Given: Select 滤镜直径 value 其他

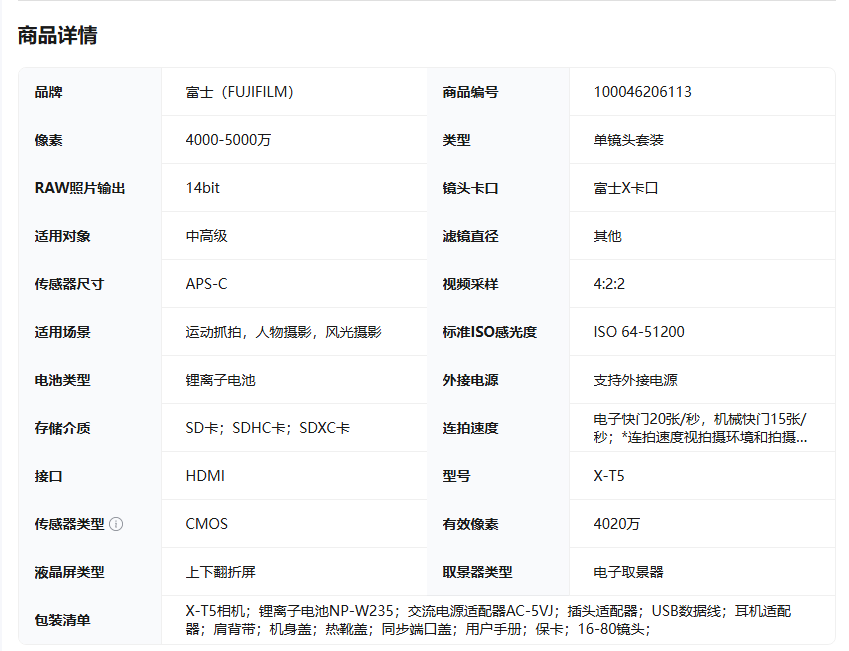Looking at the screenshot, I should (x=608, y=236).
